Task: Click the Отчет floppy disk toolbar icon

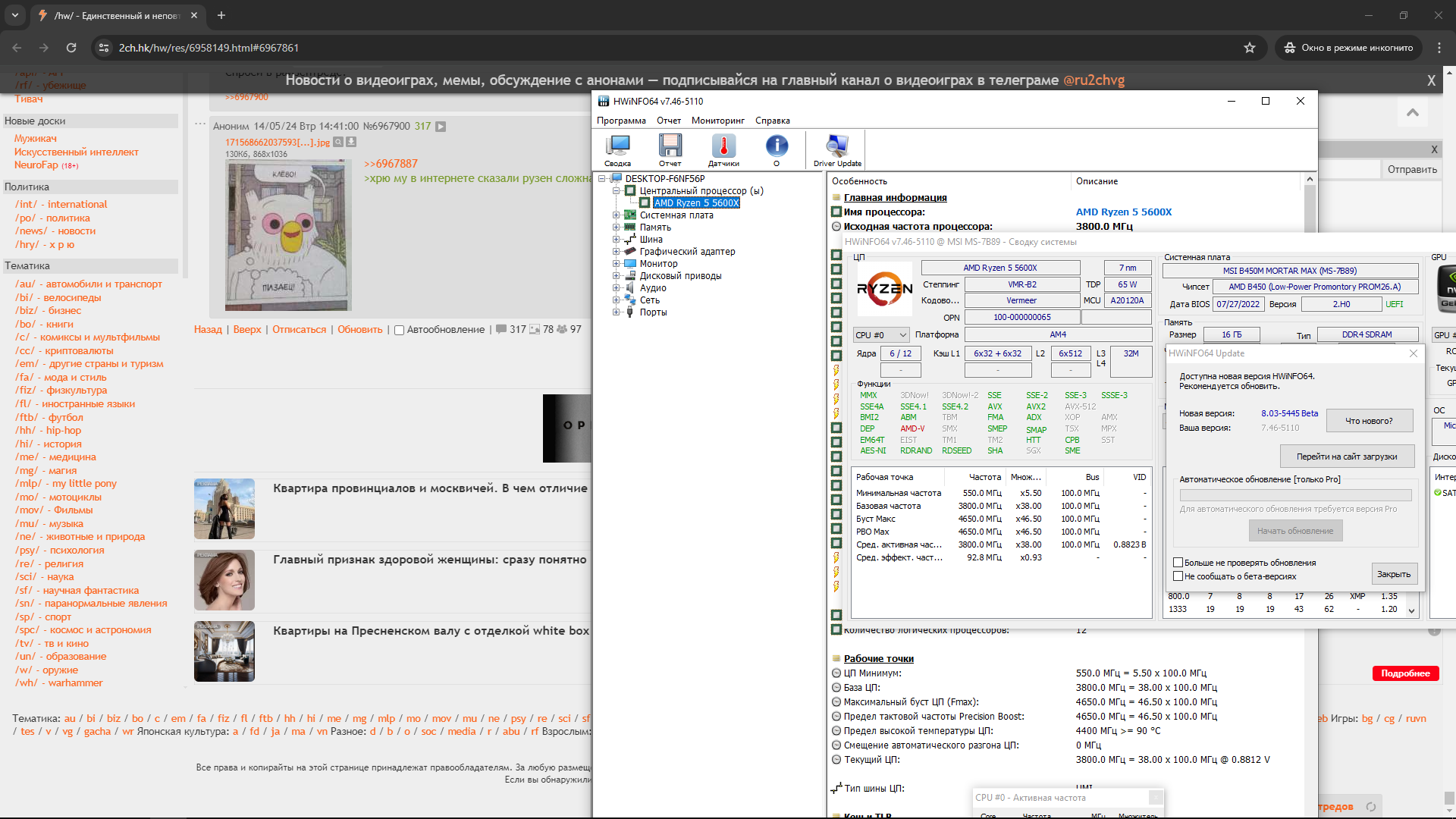Action: [670, 149]
